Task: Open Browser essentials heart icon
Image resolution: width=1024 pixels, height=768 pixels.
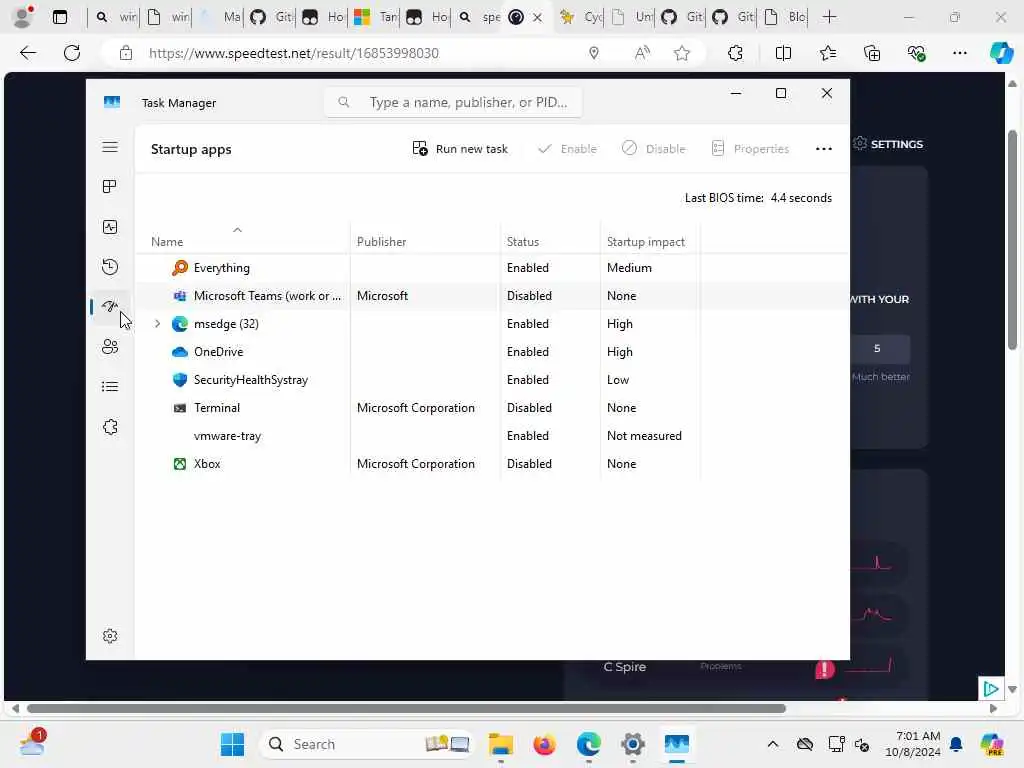Action: 916,53
